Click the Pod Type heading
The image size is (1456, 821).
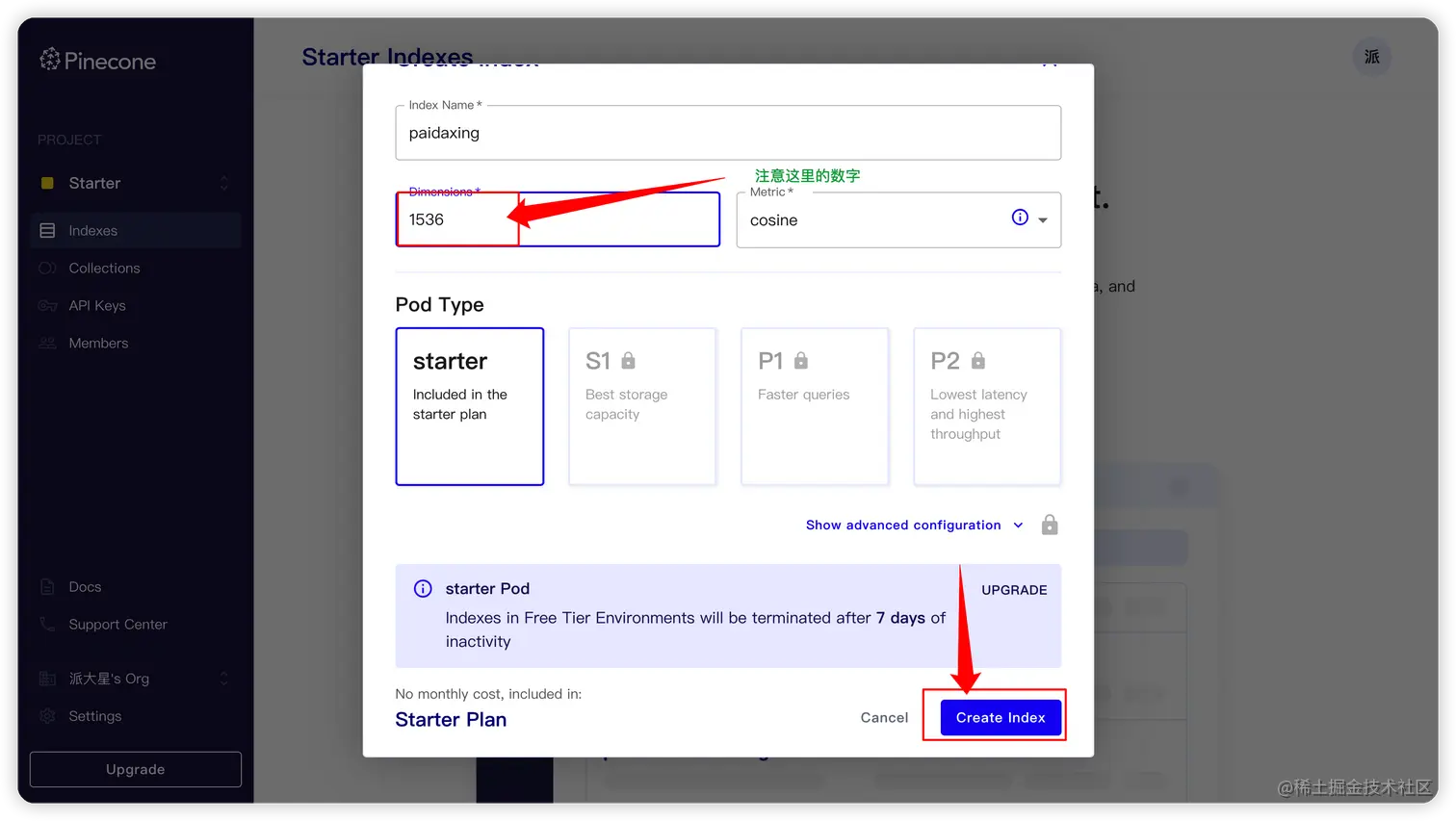(439, 305)
